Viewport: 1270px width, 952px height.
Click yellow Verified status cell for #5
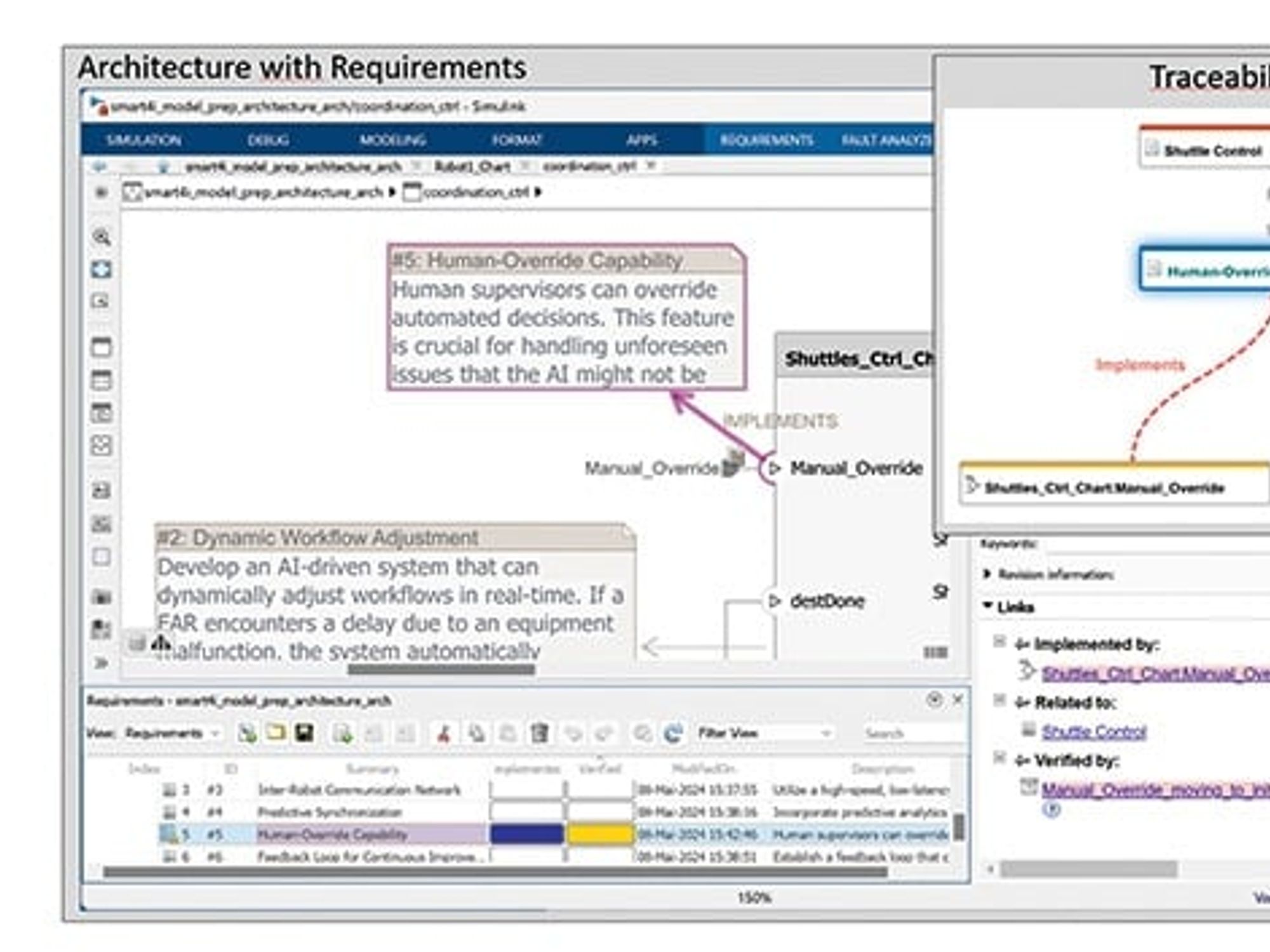pyautogui.click(x=599, y=834)
